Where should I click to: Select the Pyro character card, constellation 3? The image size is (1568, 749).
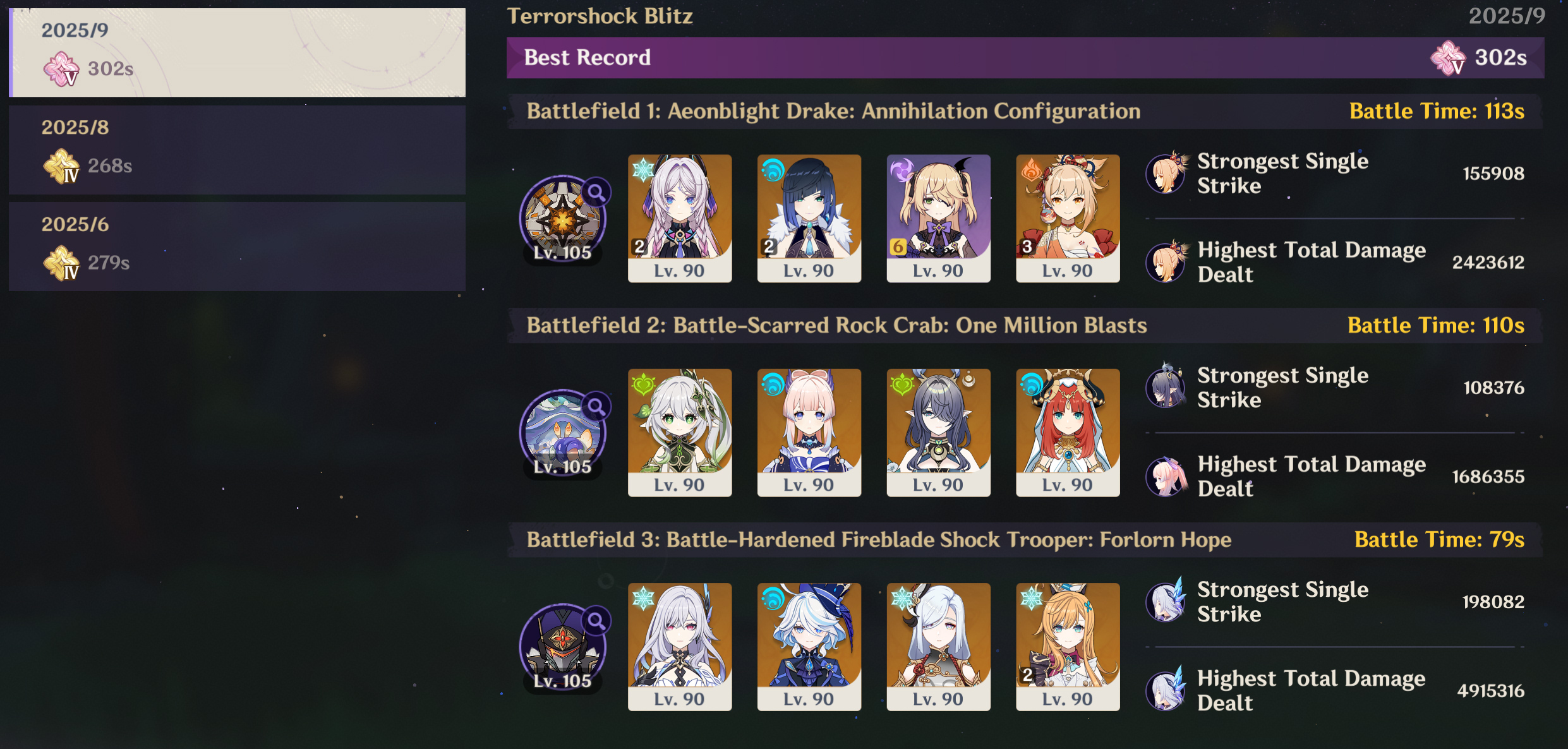coord(1068,218)
